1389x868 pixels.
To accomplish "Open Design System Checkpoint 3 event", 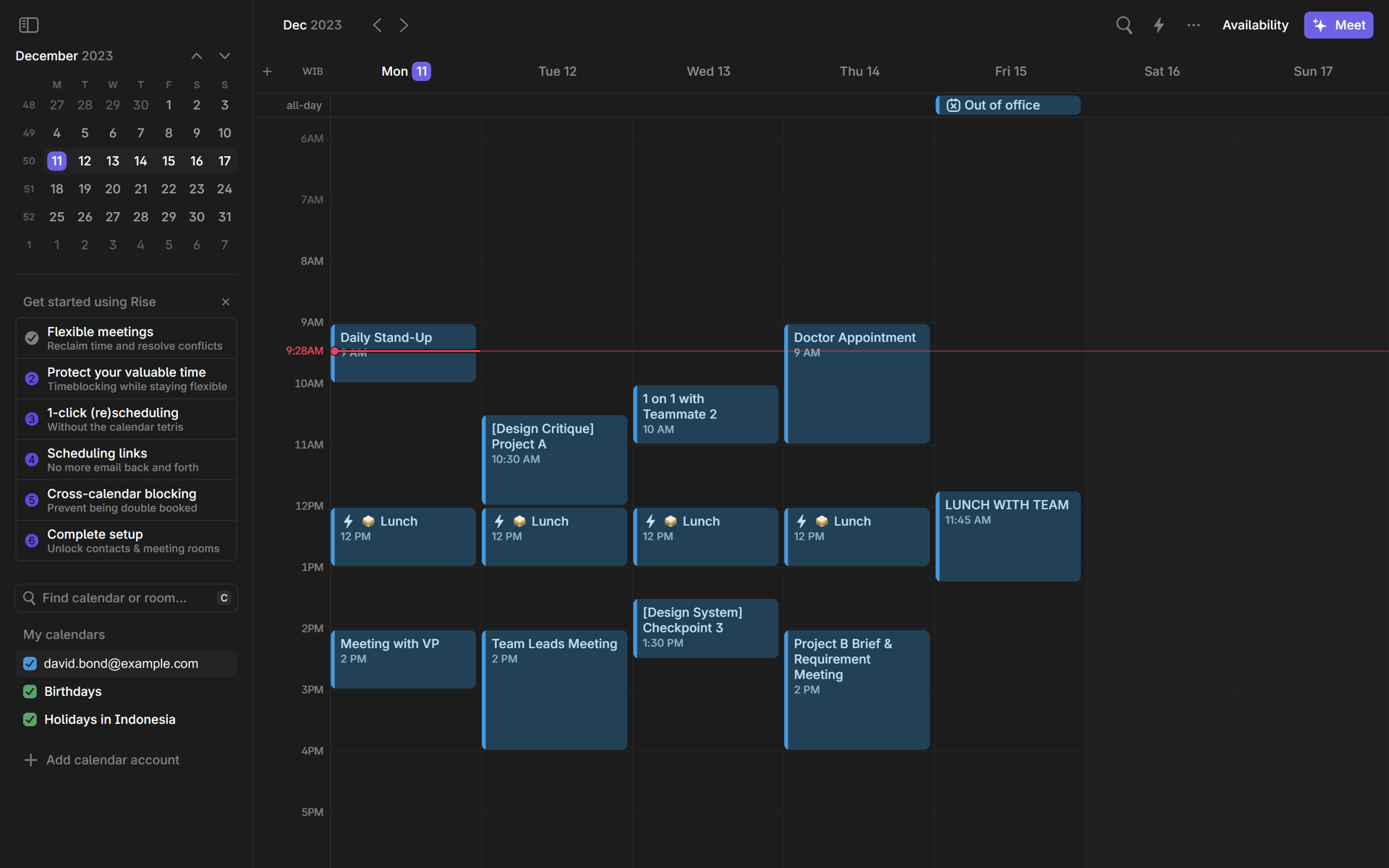I will pos(706,629).
